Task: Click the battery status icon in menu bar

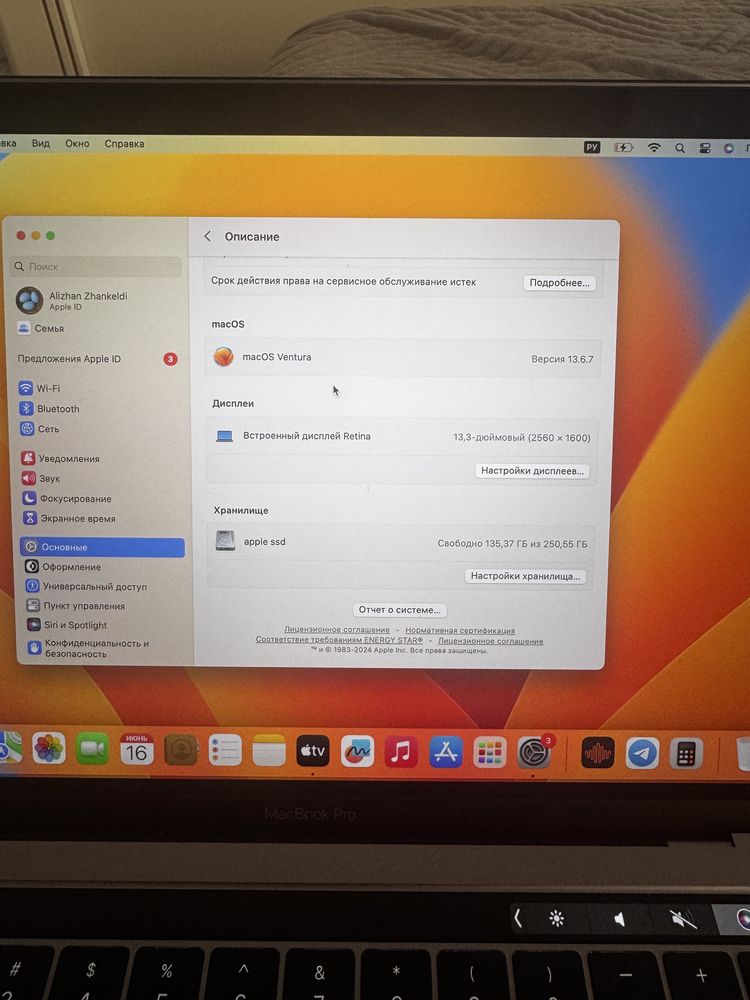Action: (x=623, y=147)
